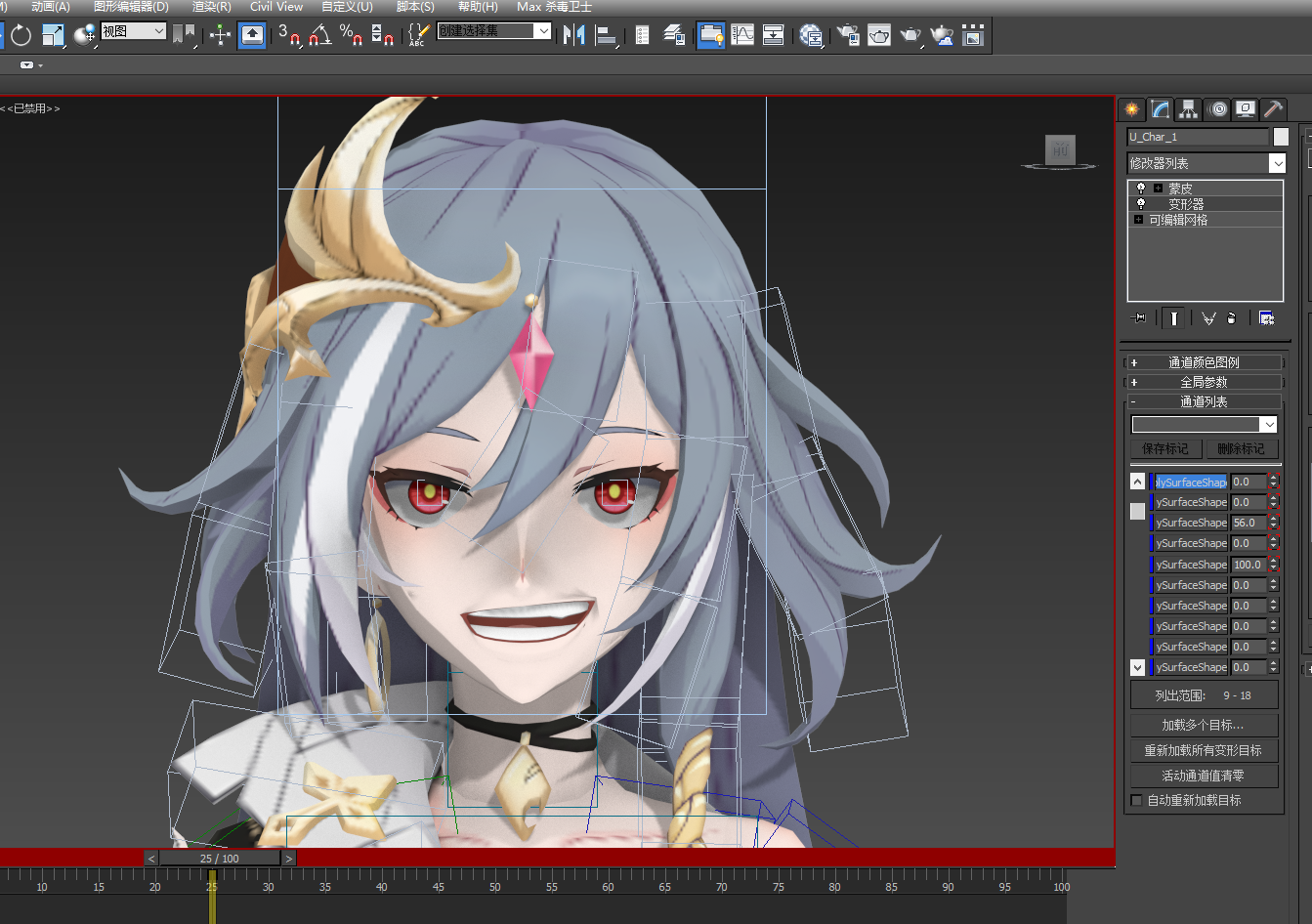1312x924 pixels.
Task: Click the 列出范围 9 - 18 button
Action: [1204, 695]
